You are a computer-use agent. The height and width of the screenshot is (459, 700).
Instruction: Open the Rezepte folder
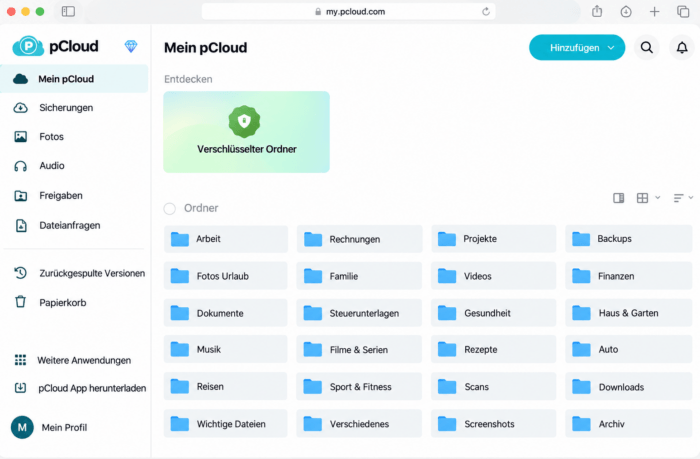click(493, 349)
